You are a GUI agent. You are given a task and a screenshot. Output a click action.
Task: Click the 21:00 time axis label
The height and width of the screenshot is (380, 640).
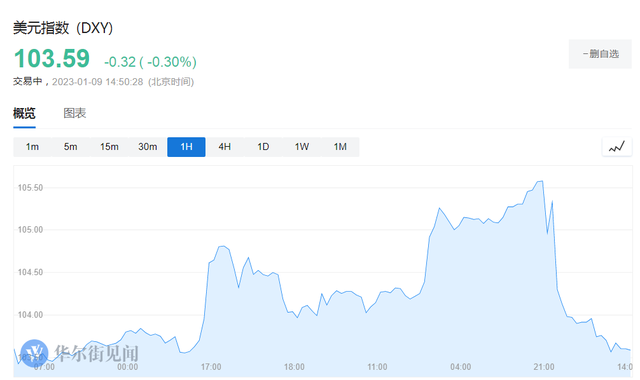click(544, 367)
